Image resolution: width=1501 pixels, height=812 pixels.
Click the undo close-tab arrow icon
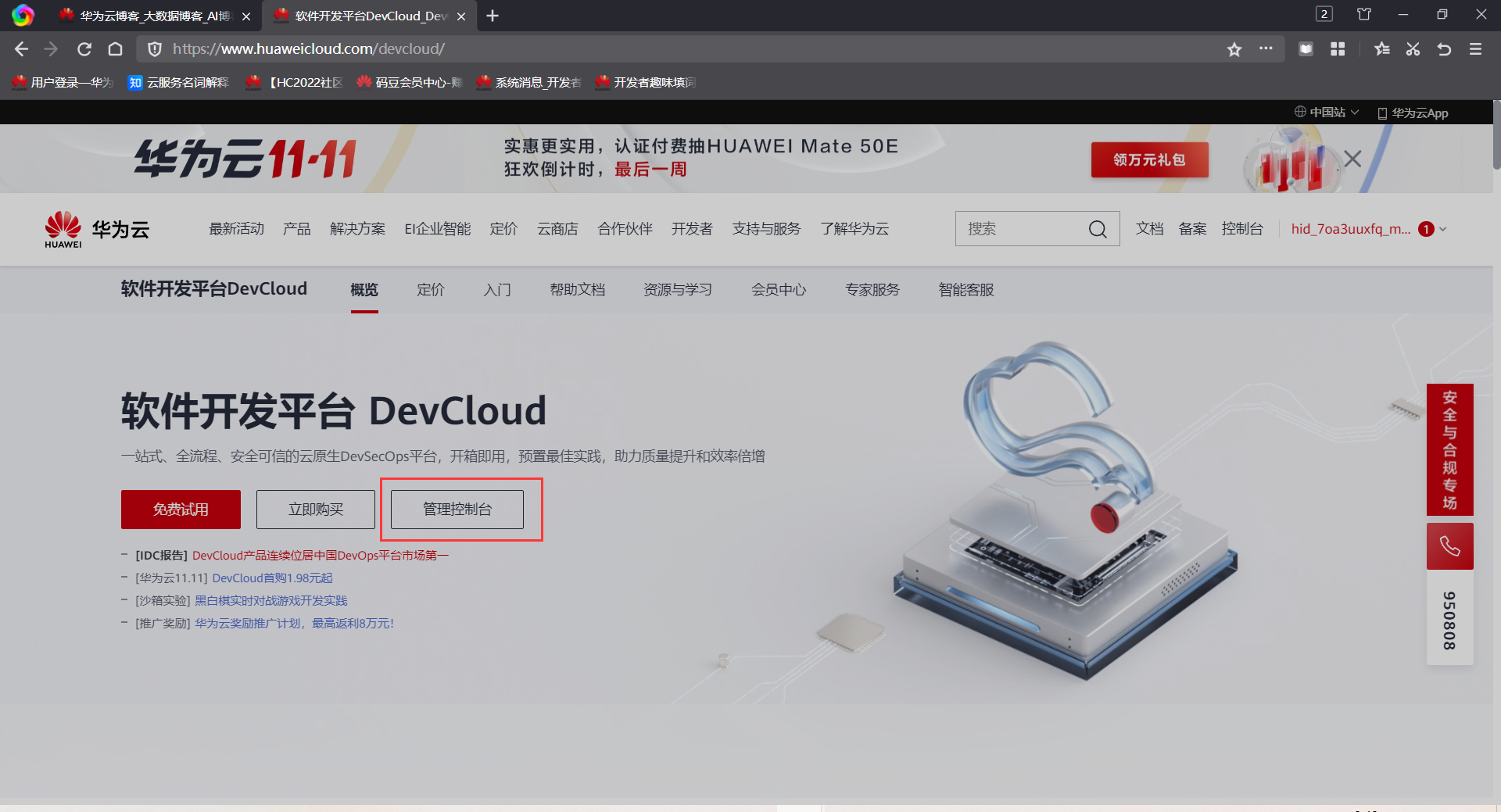pyautogui.click(x=1444, y=49)
